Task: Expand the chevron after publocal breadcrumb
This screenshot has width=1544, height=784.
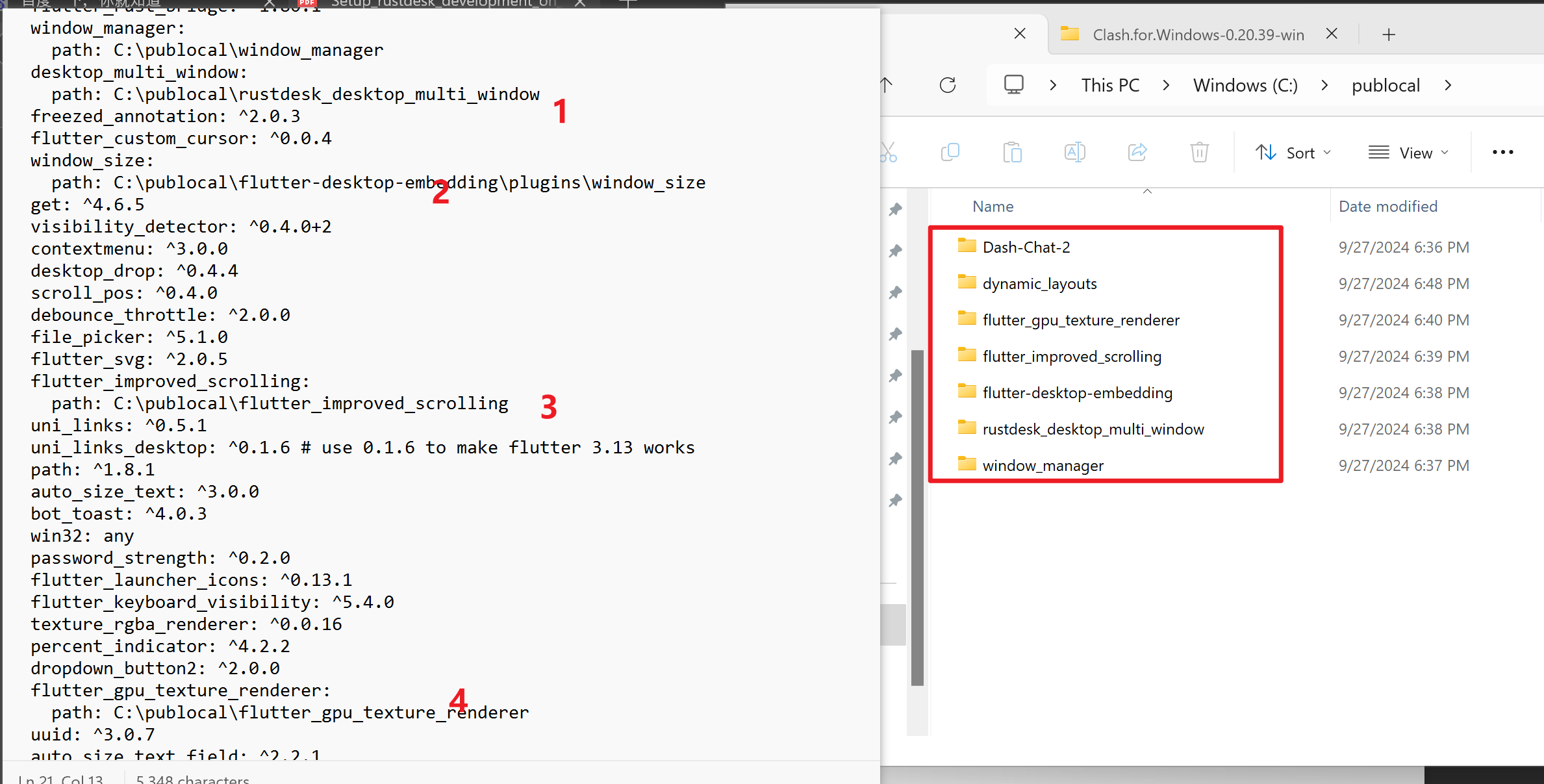Action: pyautogui.click(x=1449, y=85)
